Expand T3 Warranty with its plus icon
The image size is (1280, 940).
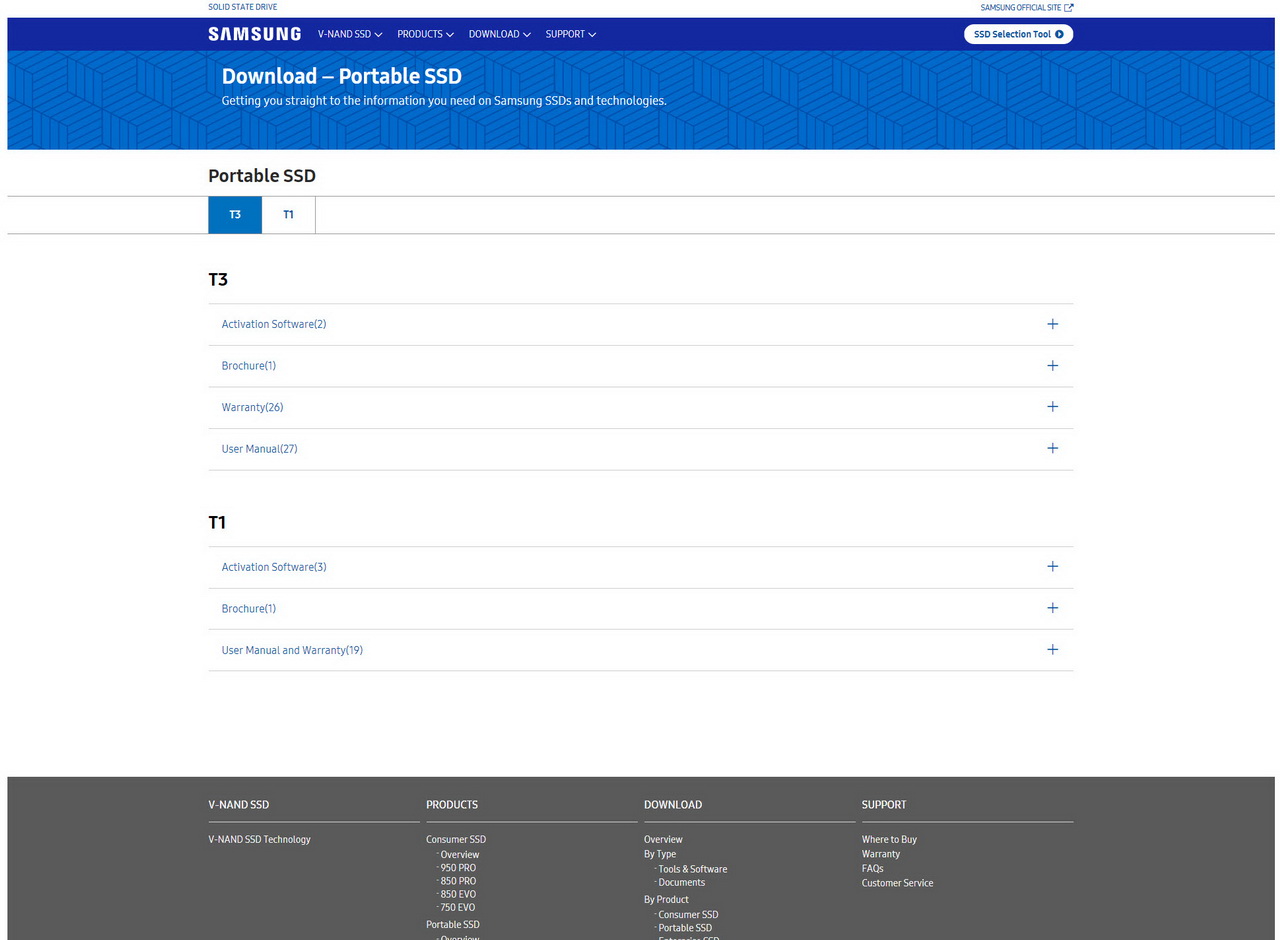click(x=1052, y=407)
